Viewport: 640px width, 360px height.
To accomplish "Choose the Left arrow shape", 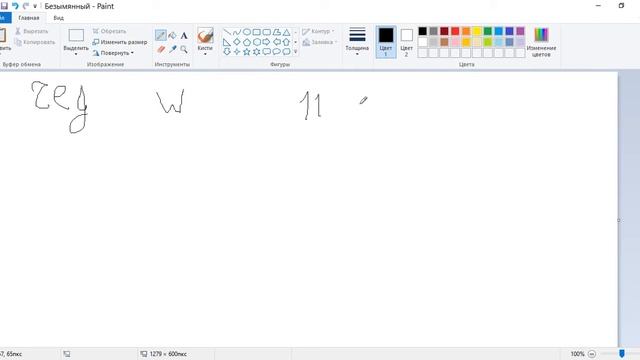I will (277, 42).
